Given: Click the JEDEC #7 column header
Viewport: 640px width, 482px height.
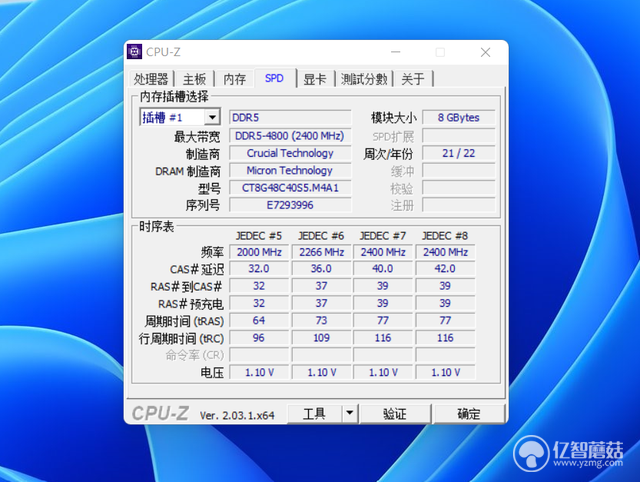Looking at the screenshot, I should [383, 236].
